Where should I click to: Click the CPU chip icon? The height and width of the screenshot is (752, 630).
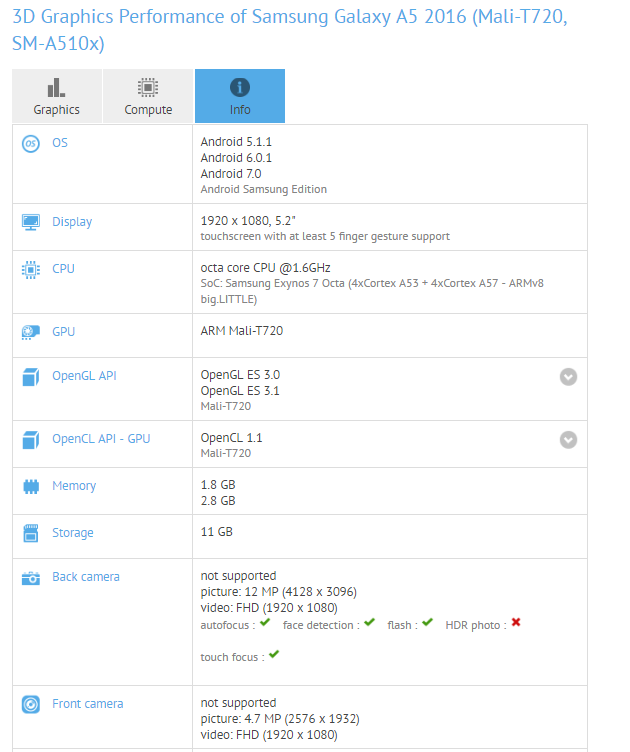31,270
